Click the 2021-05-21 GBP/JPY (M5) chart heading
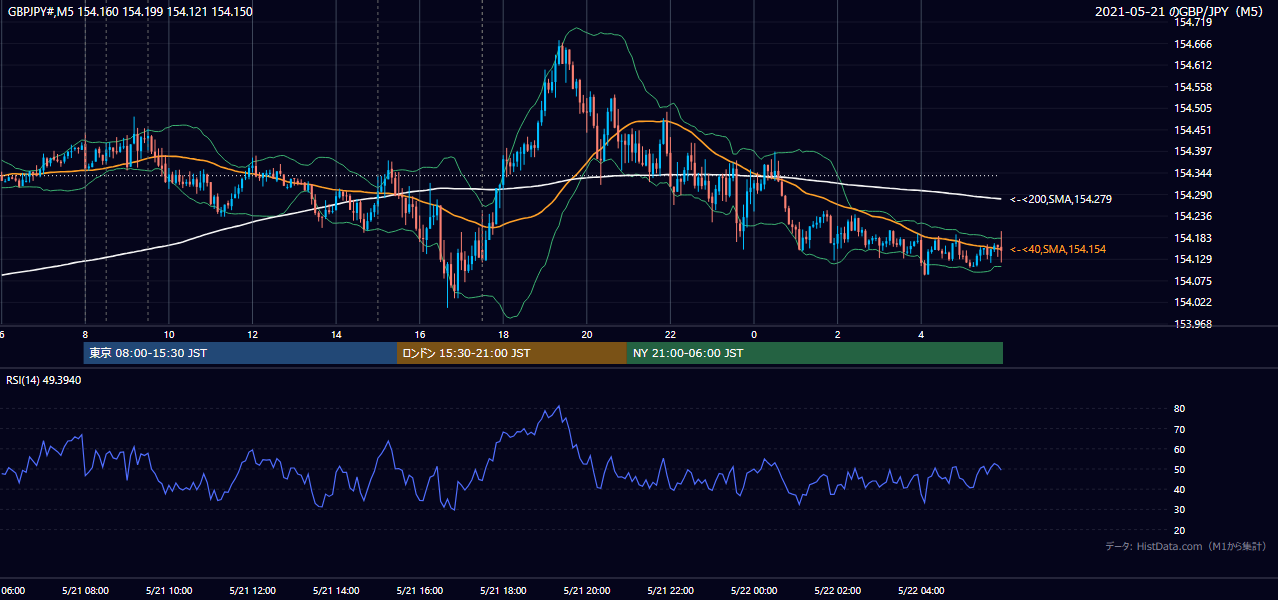The image size is (1278, 600). pos(1180,11)
